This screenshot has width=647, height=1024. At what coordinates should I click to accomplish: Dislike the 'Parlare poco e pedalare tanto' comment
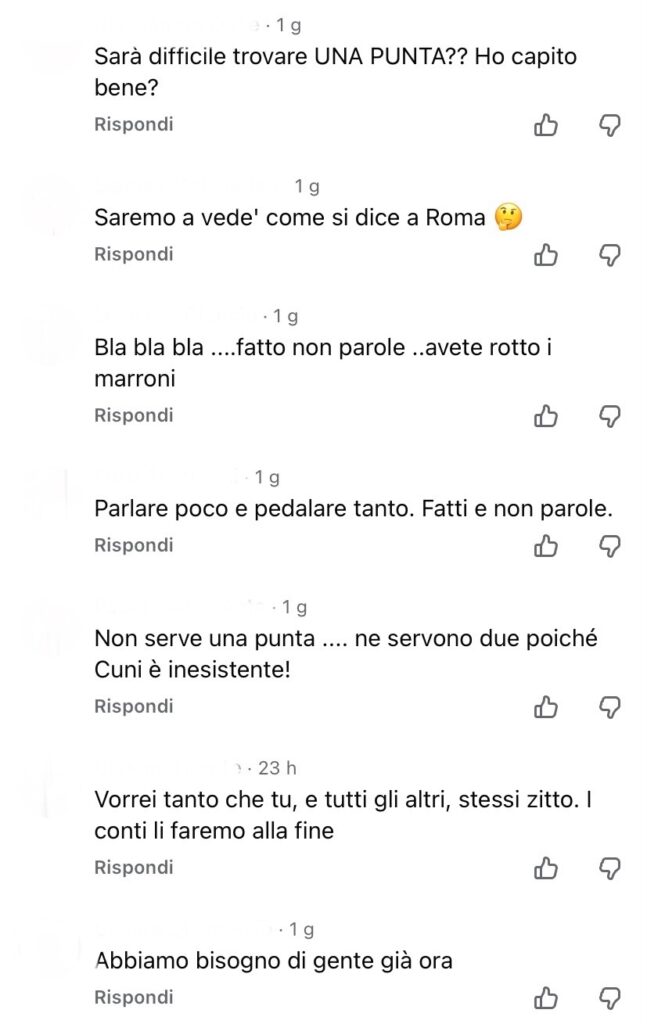[x=609, y=545]
